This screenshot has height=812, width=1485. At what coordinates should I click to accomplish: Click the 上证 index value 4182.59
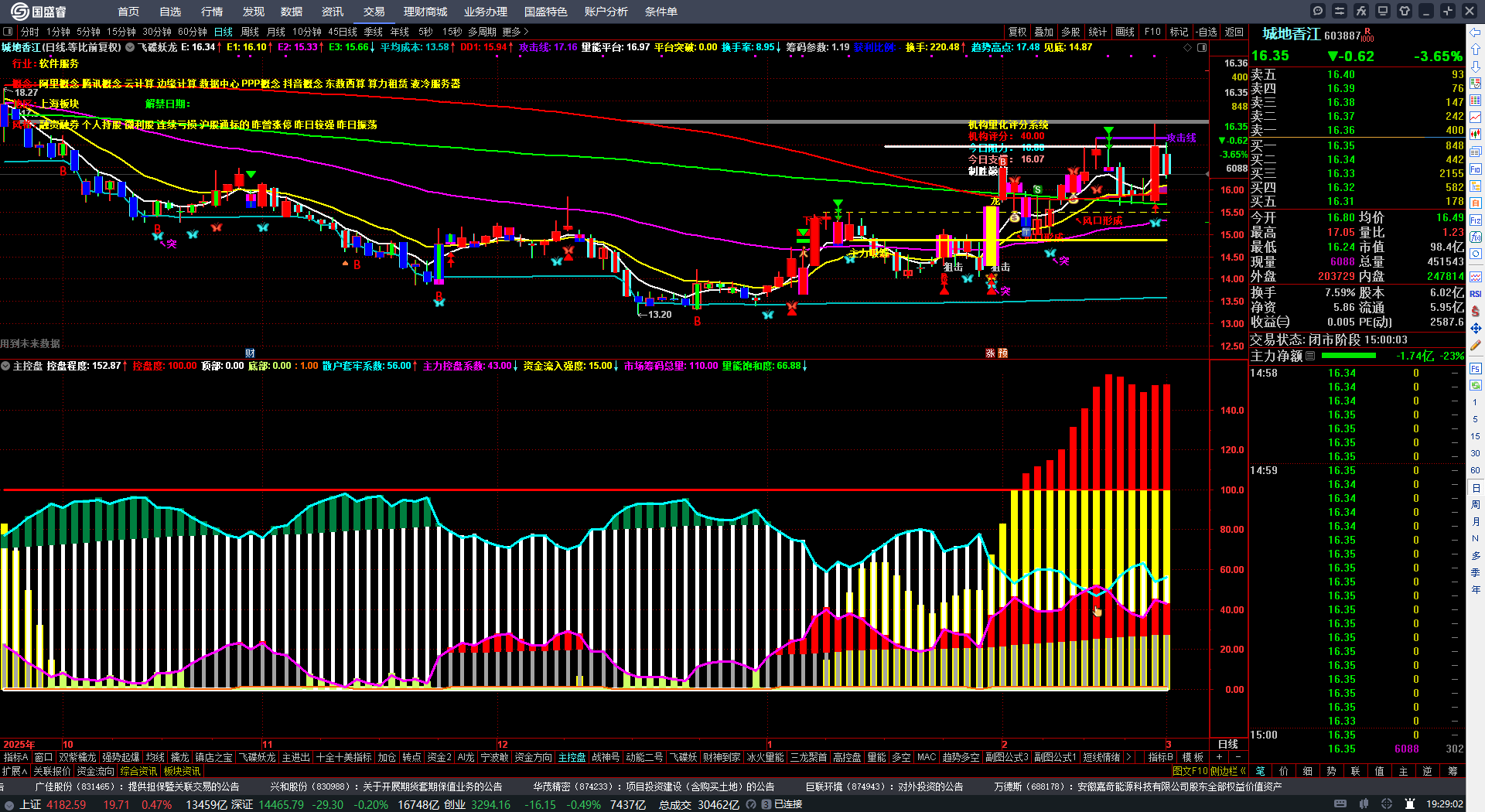click(x=66, y=804)
